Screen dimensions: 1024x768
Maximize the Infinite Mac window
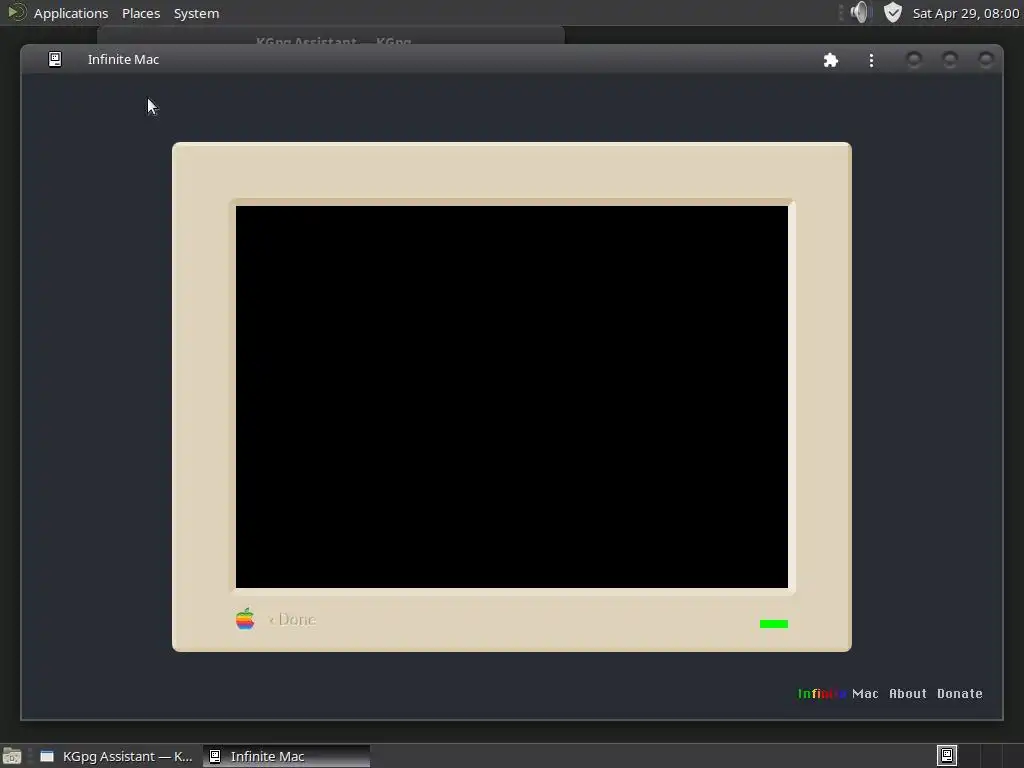(950, 60)
